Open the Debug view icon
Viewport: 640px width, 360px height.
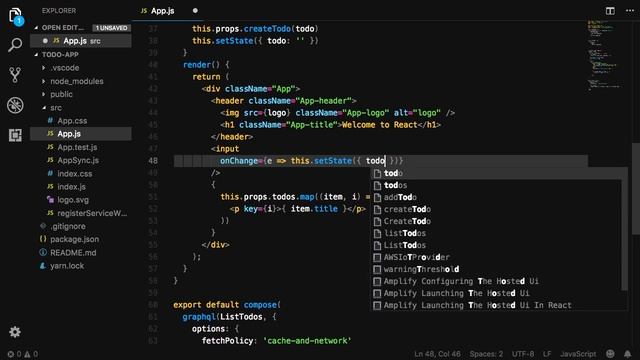(15, 105)
